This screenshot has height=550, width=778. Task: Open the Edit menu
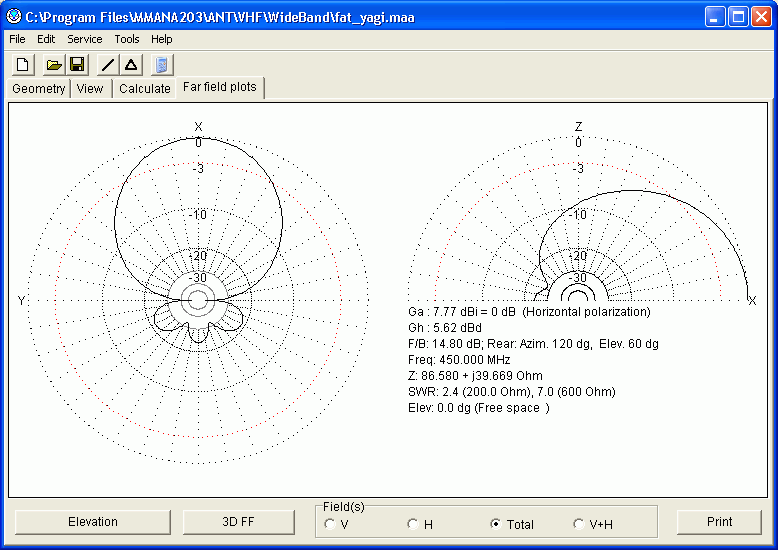click(46, 39)
